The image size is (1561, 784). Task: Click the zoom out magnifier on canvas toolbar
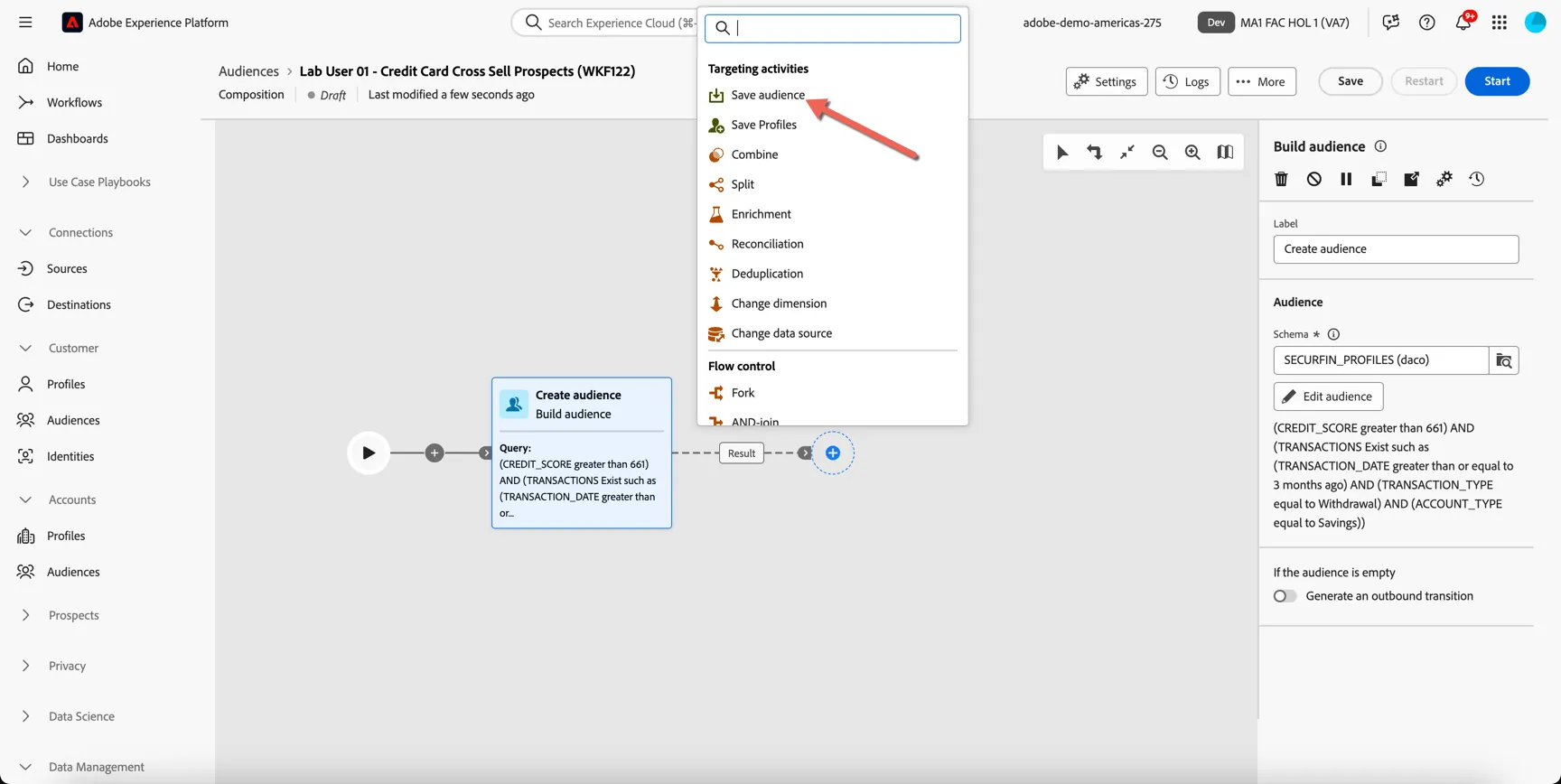[x=1160, y=153]
